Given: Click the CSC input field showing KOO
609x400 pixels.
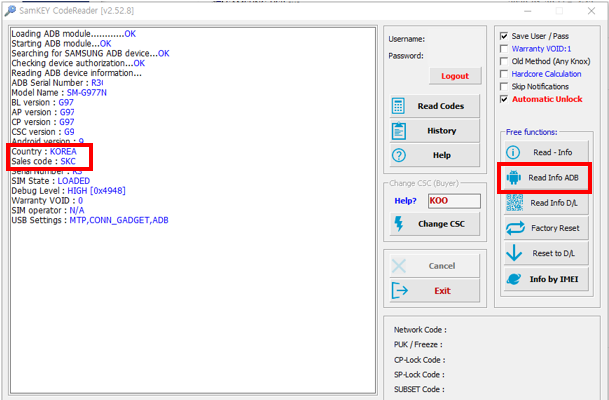Looking at the screenshot, I should pyautogui.click(x=454, y=201).
